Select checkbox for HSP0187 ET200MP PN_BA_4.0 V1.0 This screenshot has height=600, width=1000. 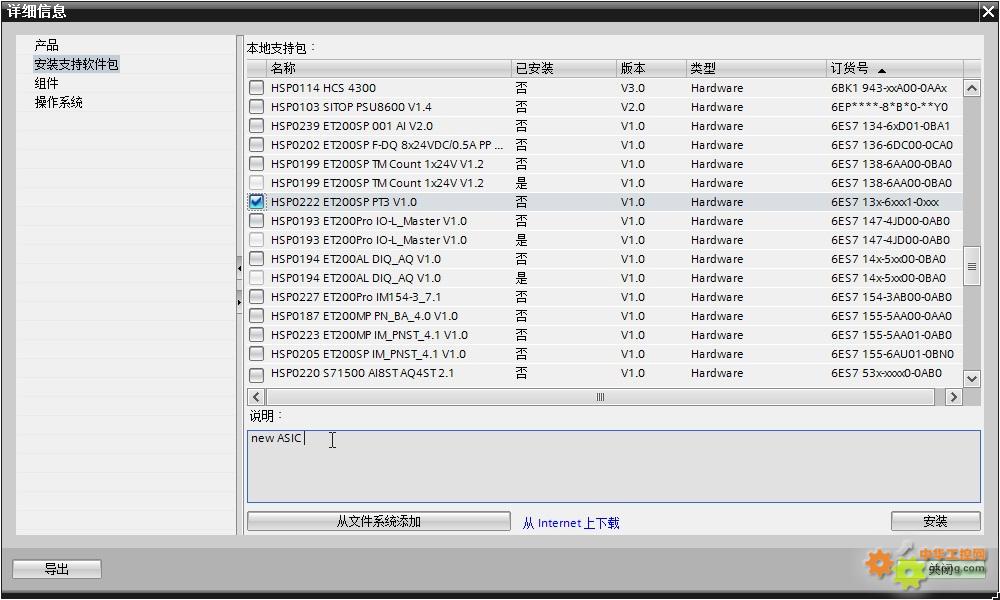click(256, 316)
